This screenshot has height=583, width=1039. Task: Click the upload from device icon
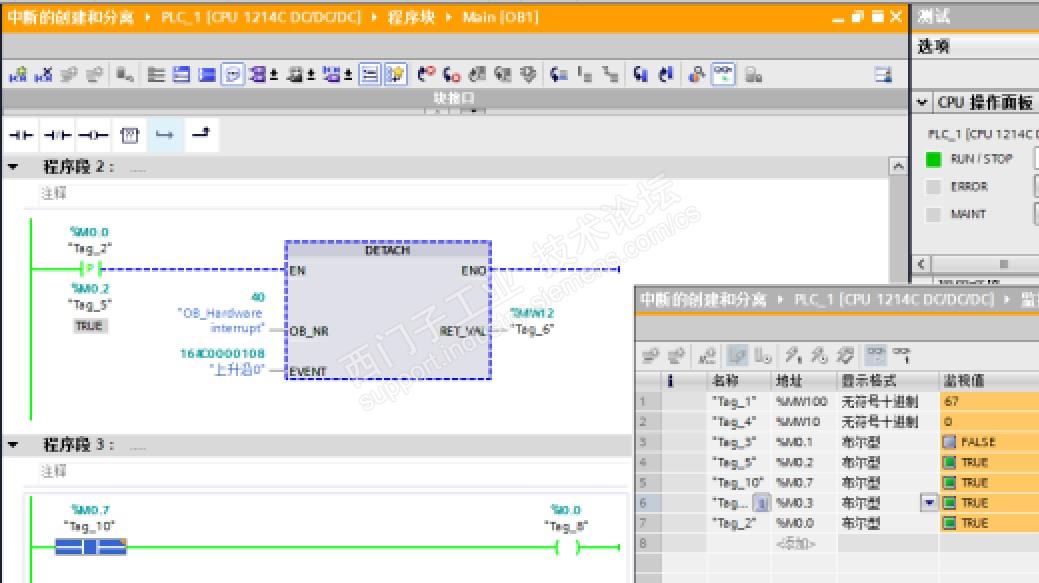coord(666,75)
